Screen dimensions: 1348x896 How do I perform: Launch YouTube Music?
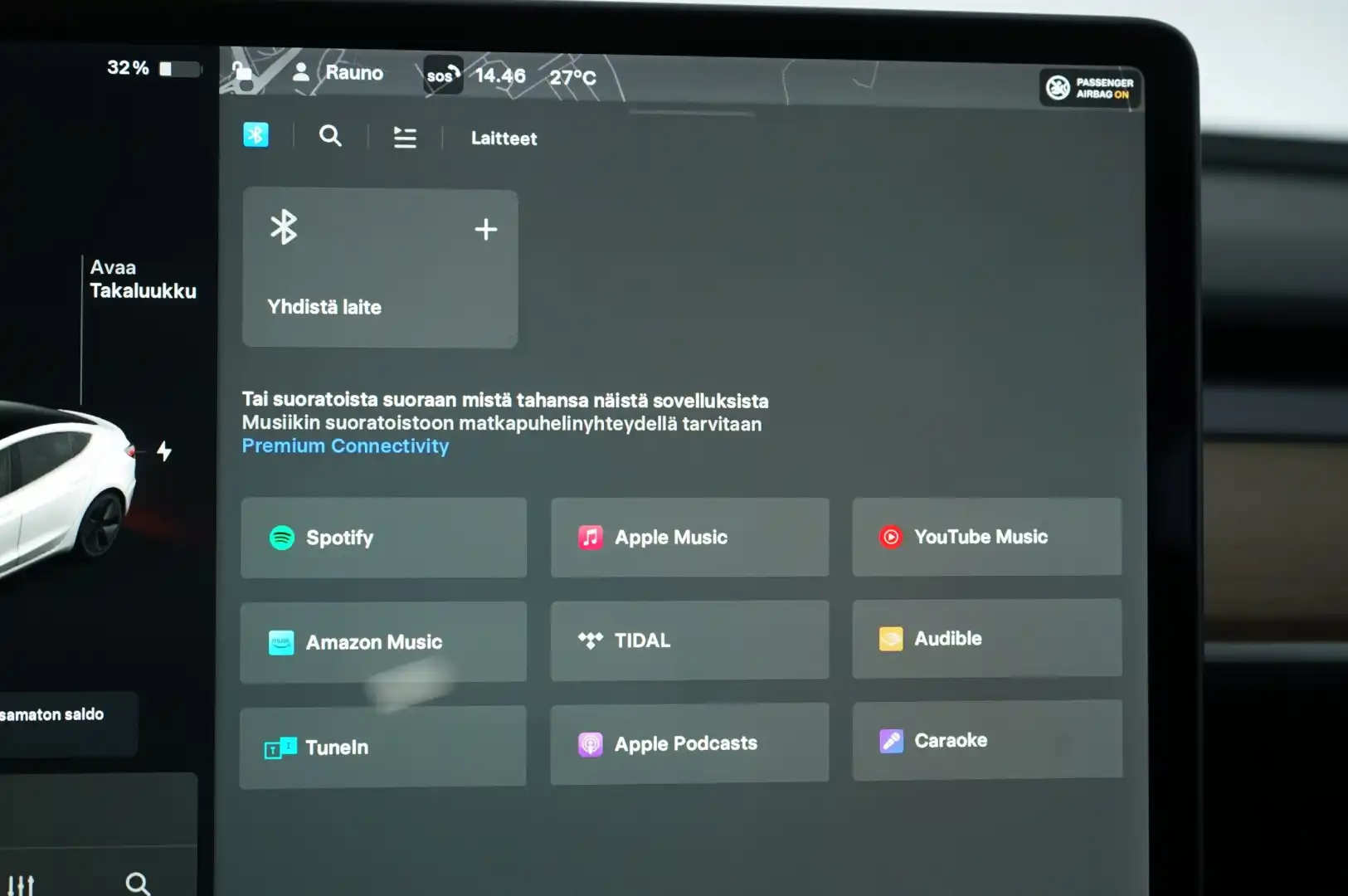[986, 537]
